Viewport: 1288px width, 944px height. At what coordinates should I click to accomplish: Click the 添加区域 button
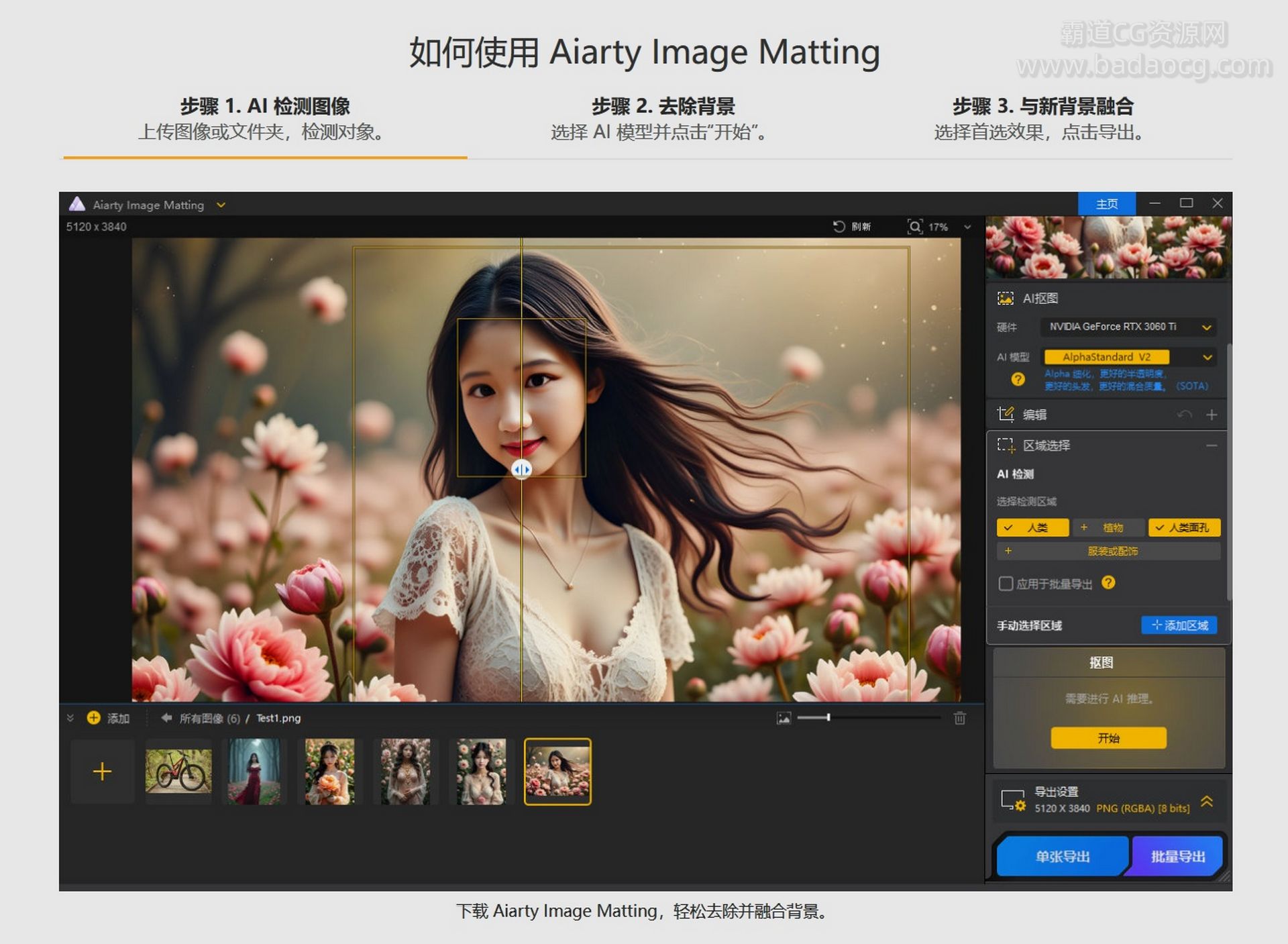point(1179,625)
